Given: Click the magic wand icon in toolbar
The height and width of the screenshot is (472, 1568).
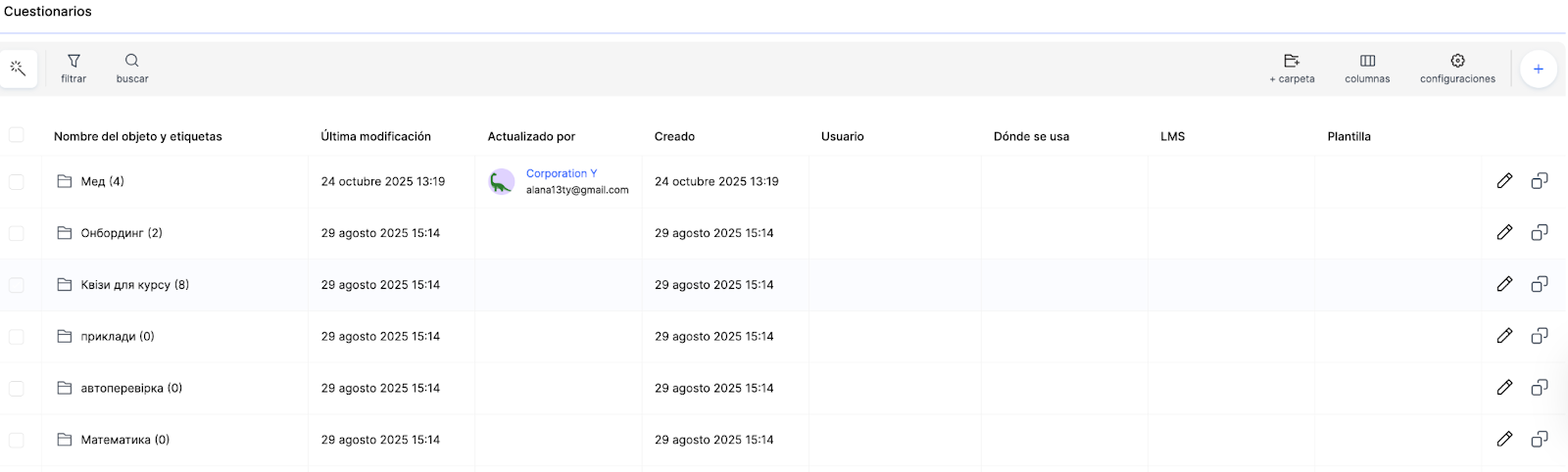Looking at the screenshot, I should coord(18,69).
